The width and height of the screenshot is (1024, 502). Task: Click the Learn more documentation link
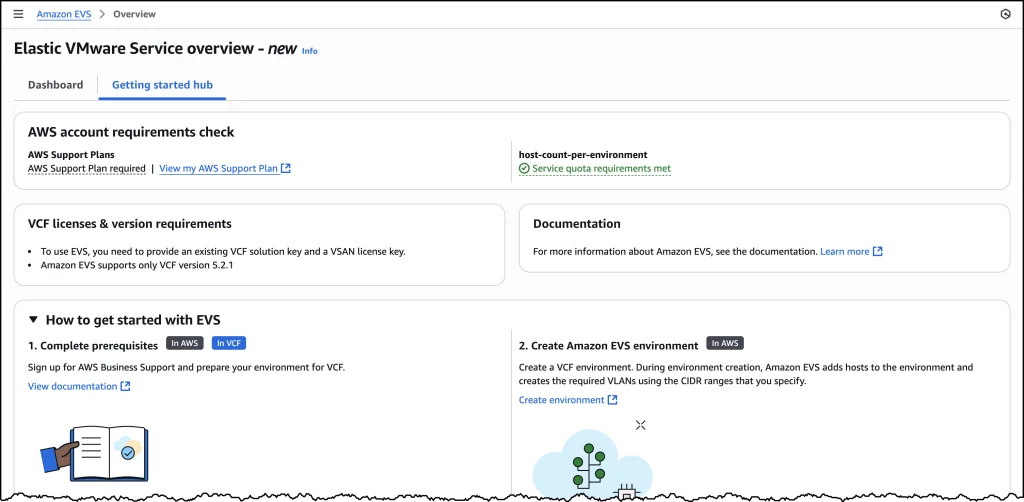click(x=844, y=251)
